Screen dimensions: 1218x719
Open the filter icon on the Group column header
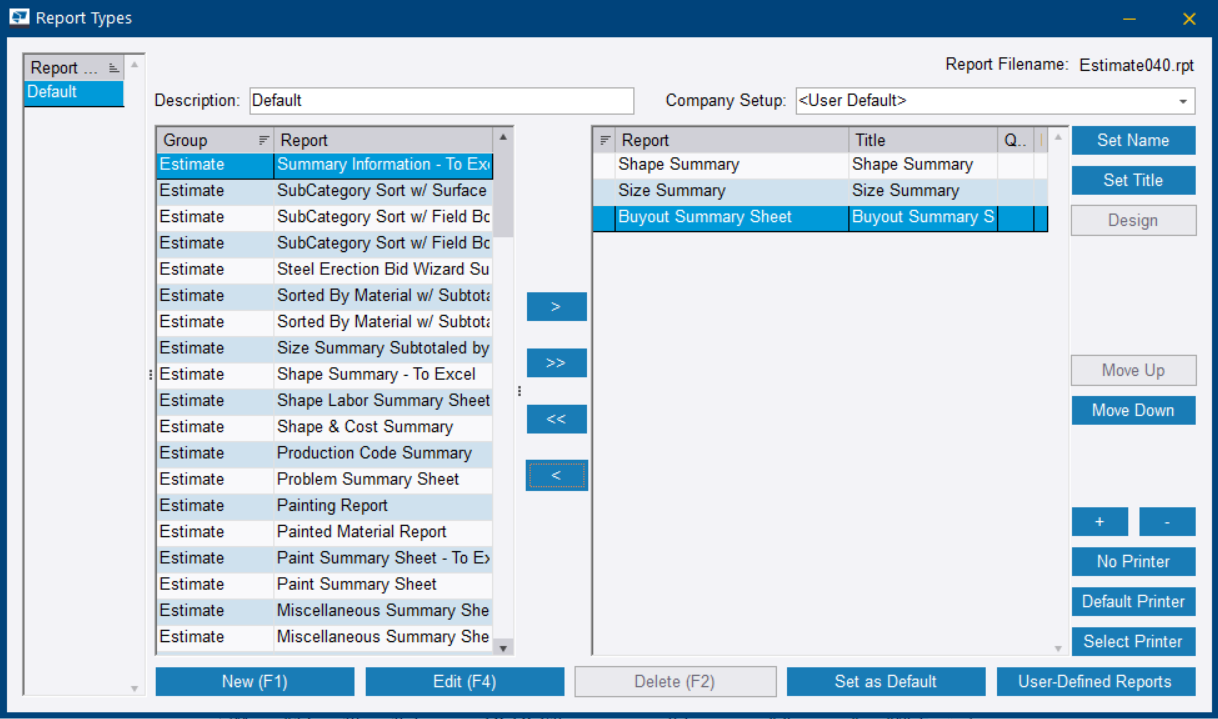(x=263, y=139)
